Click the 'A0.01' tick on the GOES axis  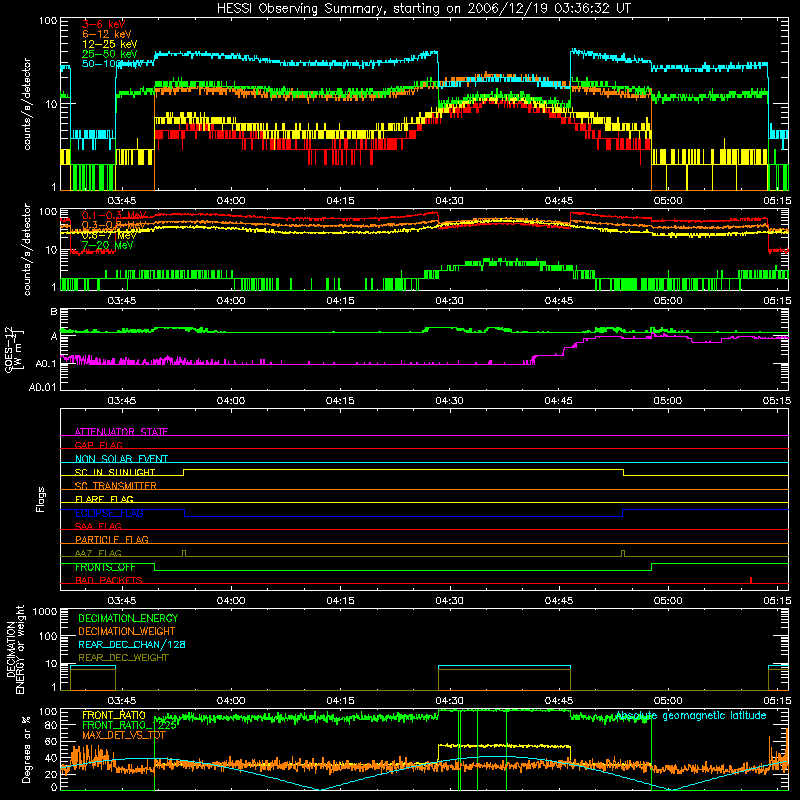pos(43,387)
